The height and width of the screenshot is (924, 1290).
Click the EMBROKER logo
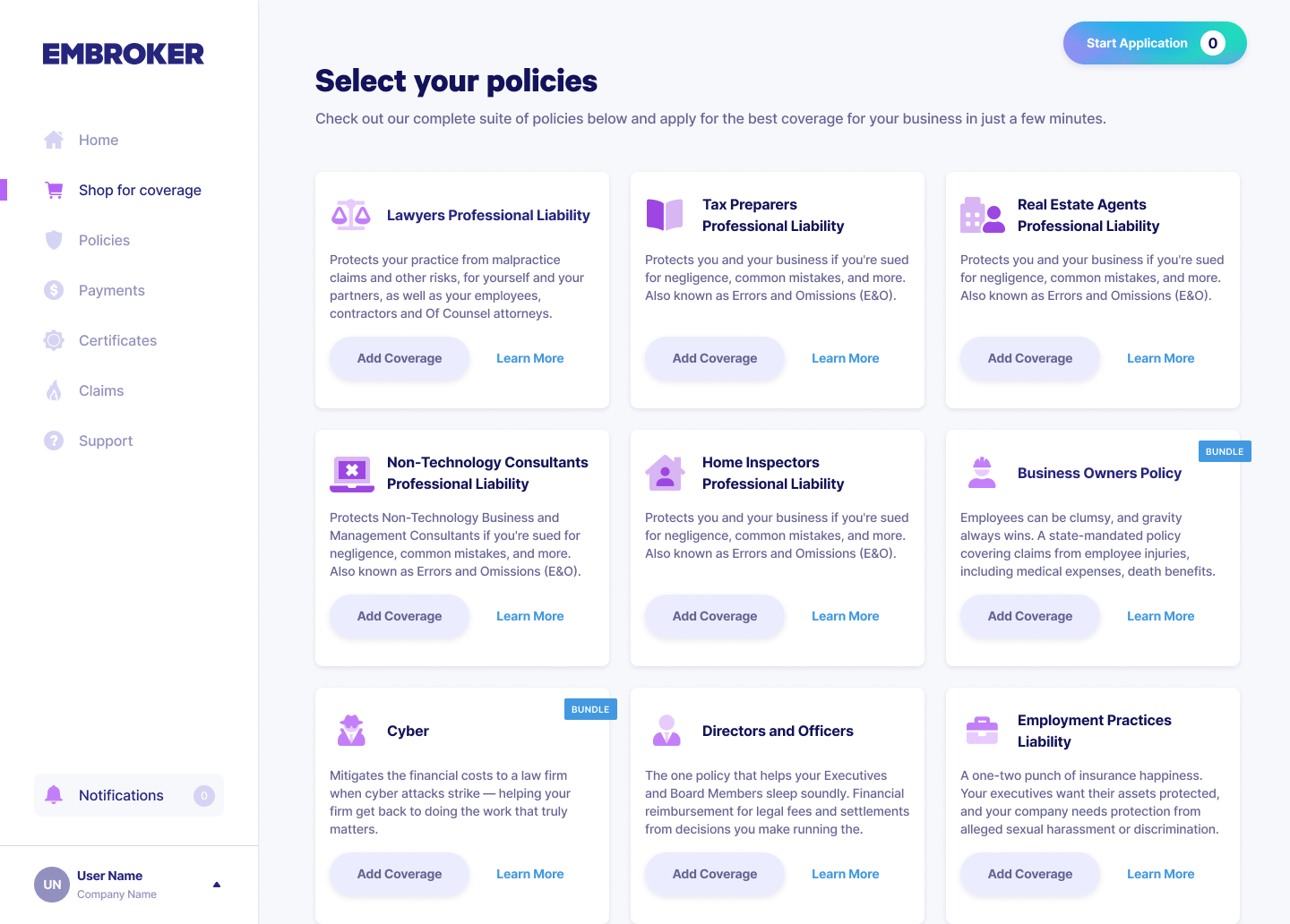(x=124, y=54)
